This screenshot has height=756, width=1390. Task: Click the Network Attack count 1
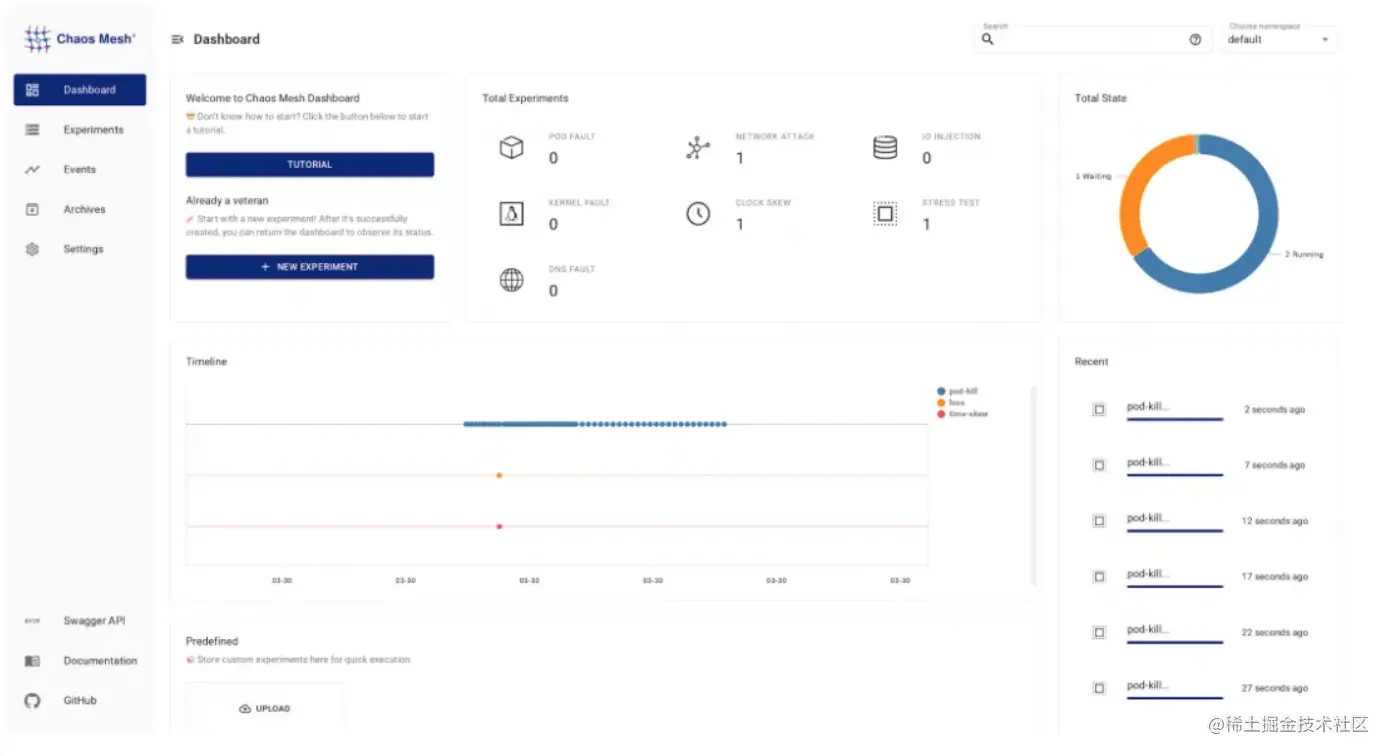(740, 158)
